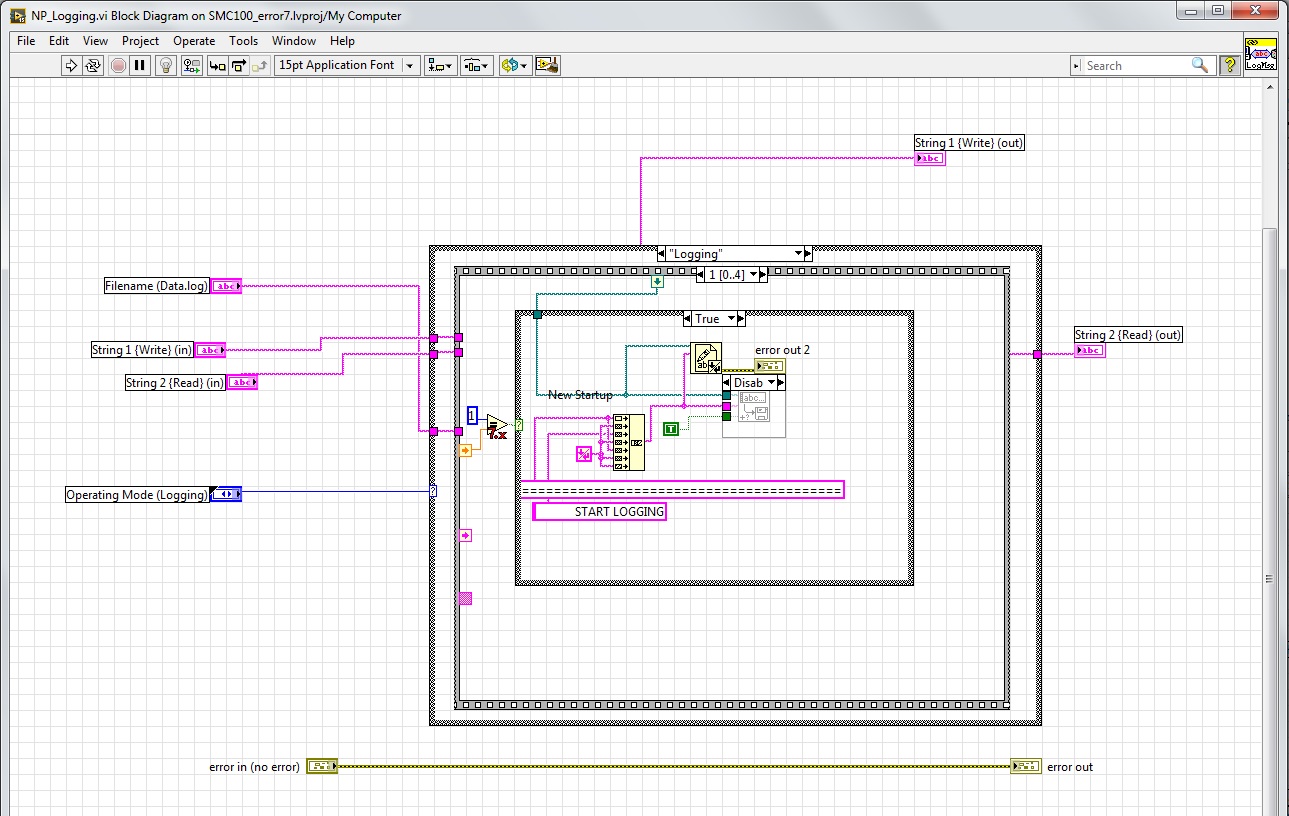The width and height of the screenshot is (1289, 816).
Task: Click the search magnifier icon
Action: (1199, 65)
